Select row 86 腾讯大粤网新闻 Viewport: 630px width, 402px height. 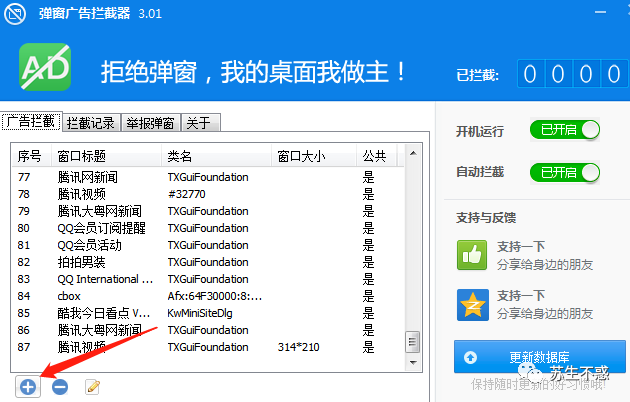[x=208, y=330]
